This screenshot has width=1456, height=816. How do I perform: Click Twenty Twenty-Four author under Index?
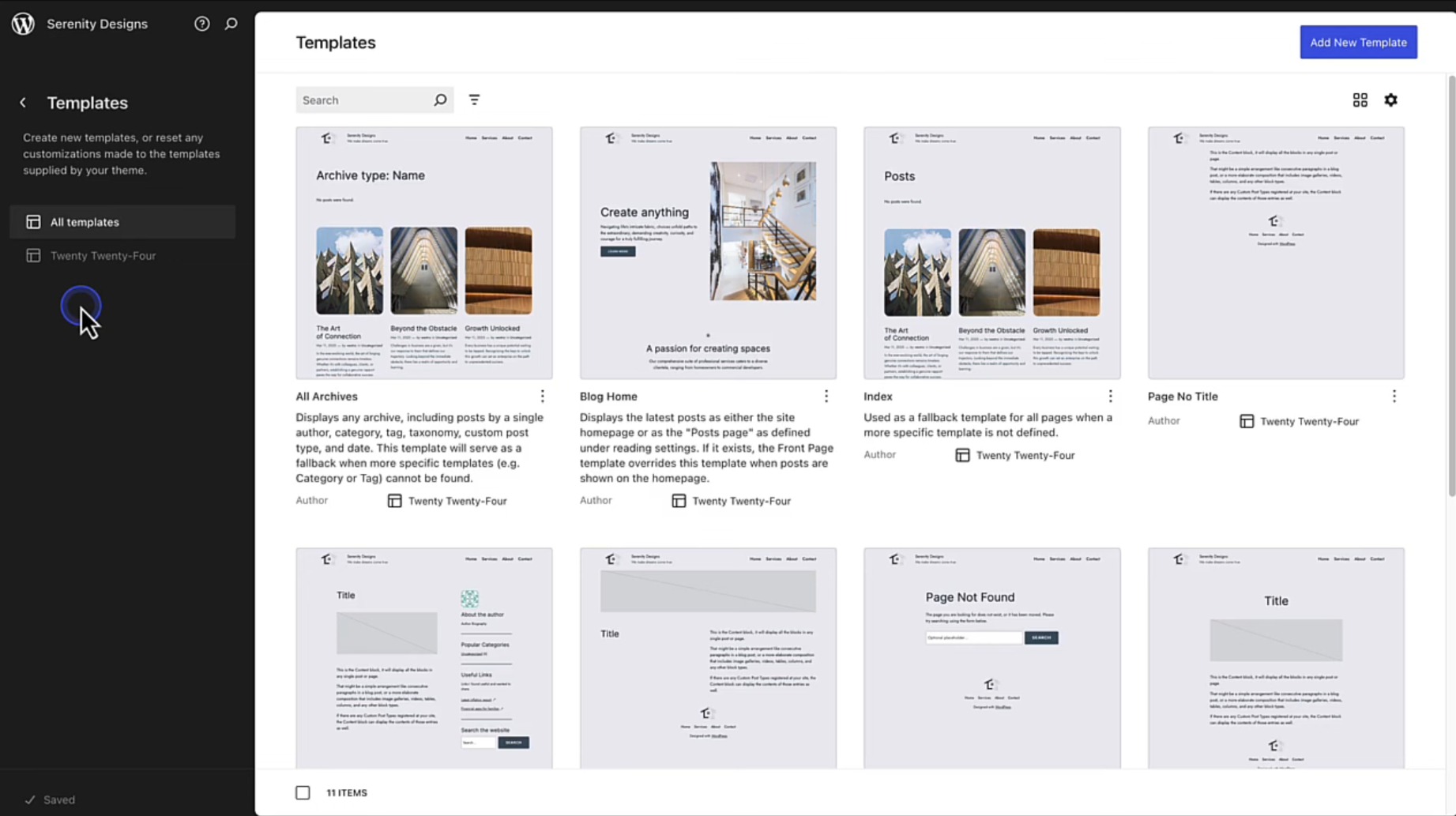coord(1025,455)
